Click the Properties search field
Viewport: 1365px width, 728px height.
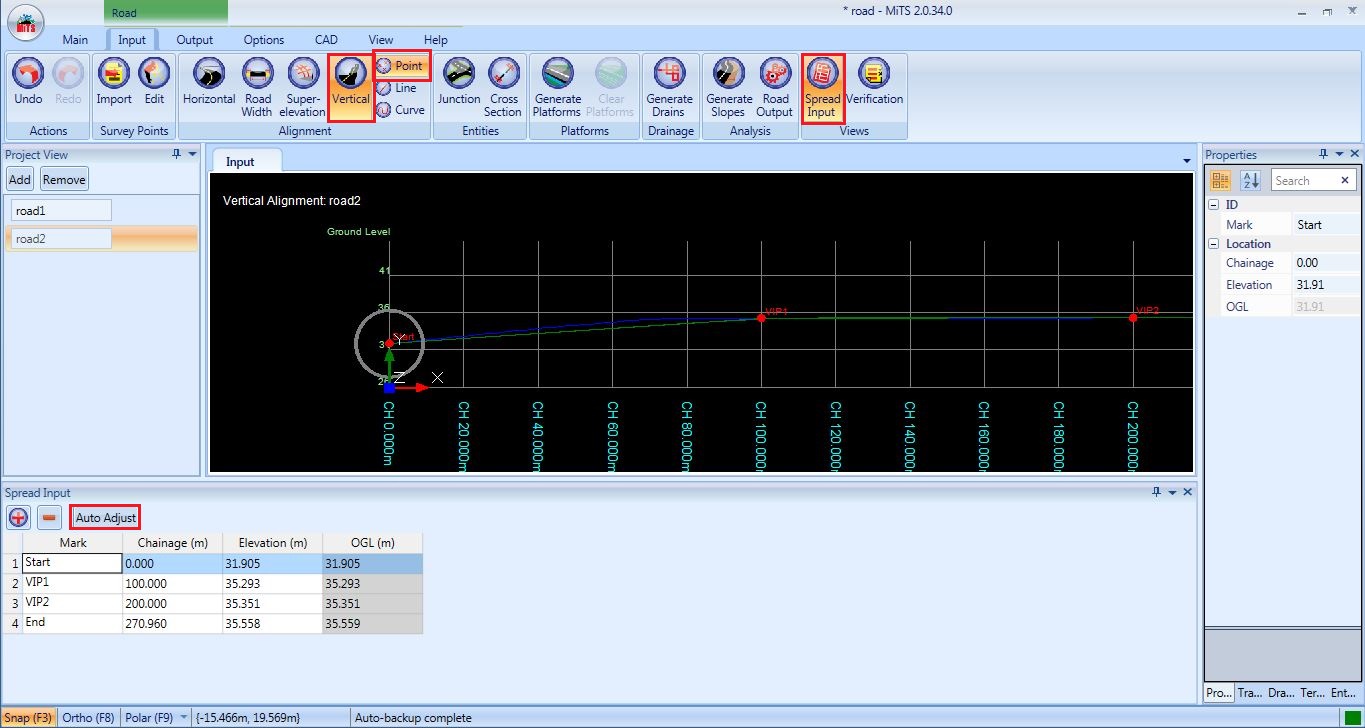[x=1304, y=181]
